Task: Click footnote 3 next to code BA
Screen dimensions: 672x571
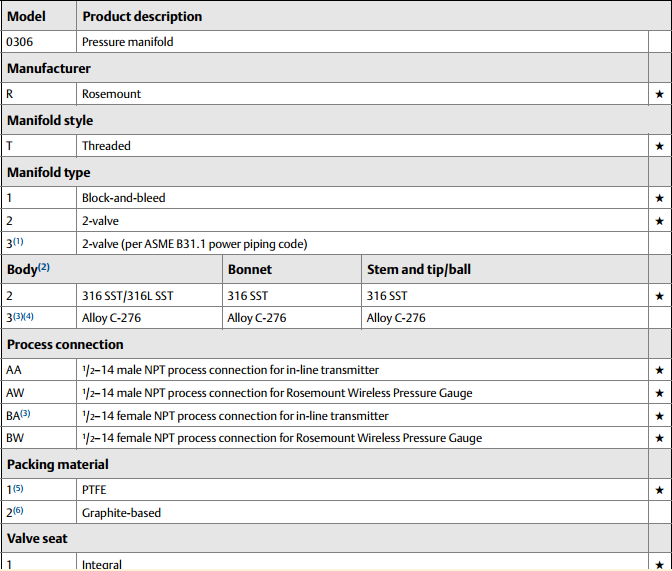Action: click(x=26, y=413)
